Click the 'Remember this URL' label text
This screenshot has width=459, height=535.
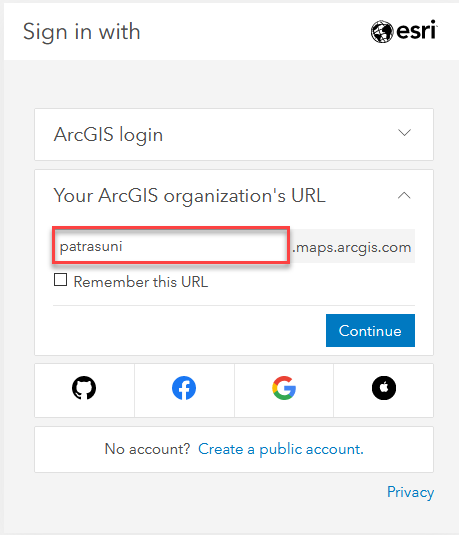click(141, 282)
